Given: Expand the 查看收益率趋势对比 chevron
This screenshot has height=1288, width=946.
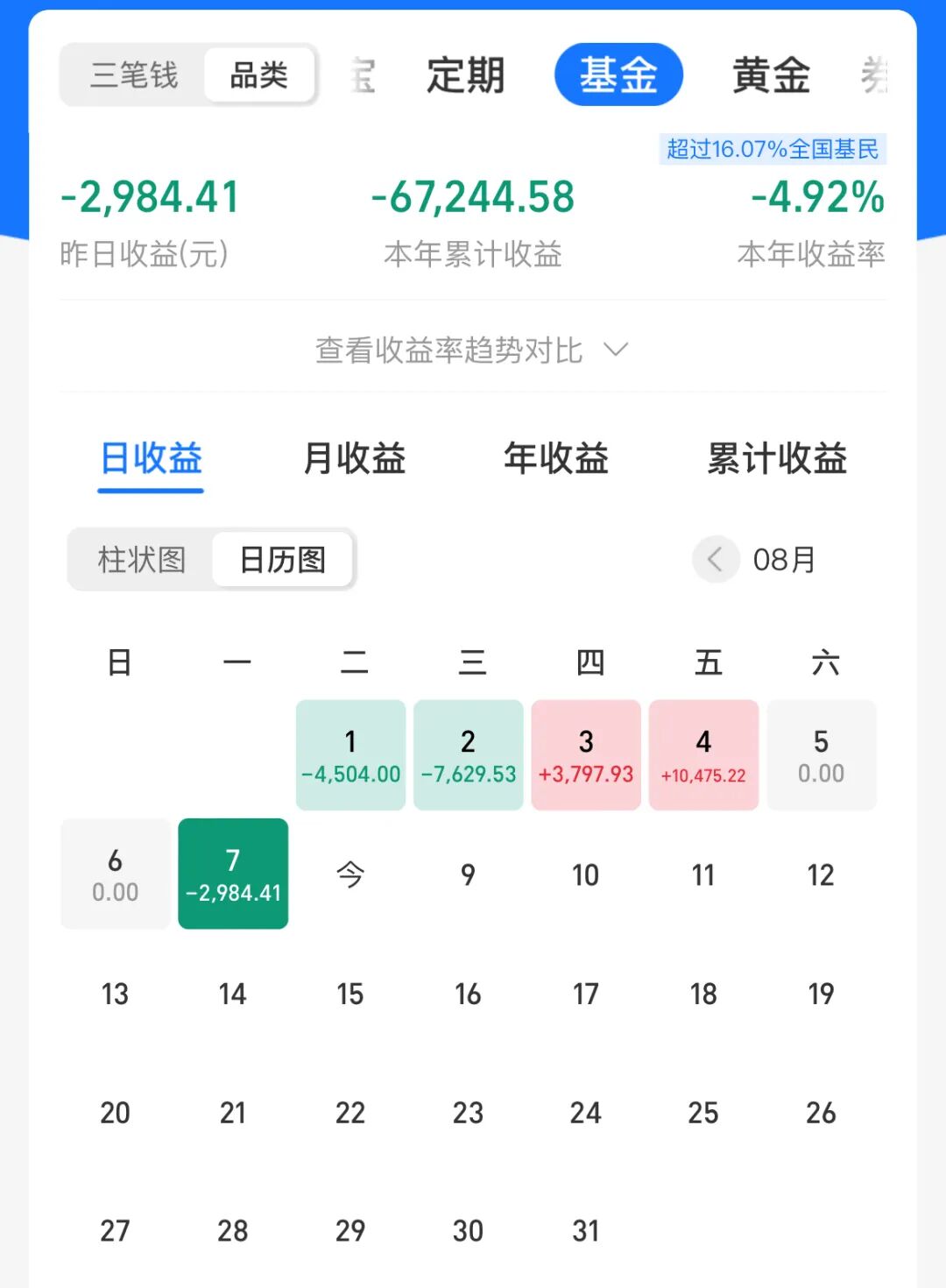Looking at the screenshot, I should (x=617, y=350).
